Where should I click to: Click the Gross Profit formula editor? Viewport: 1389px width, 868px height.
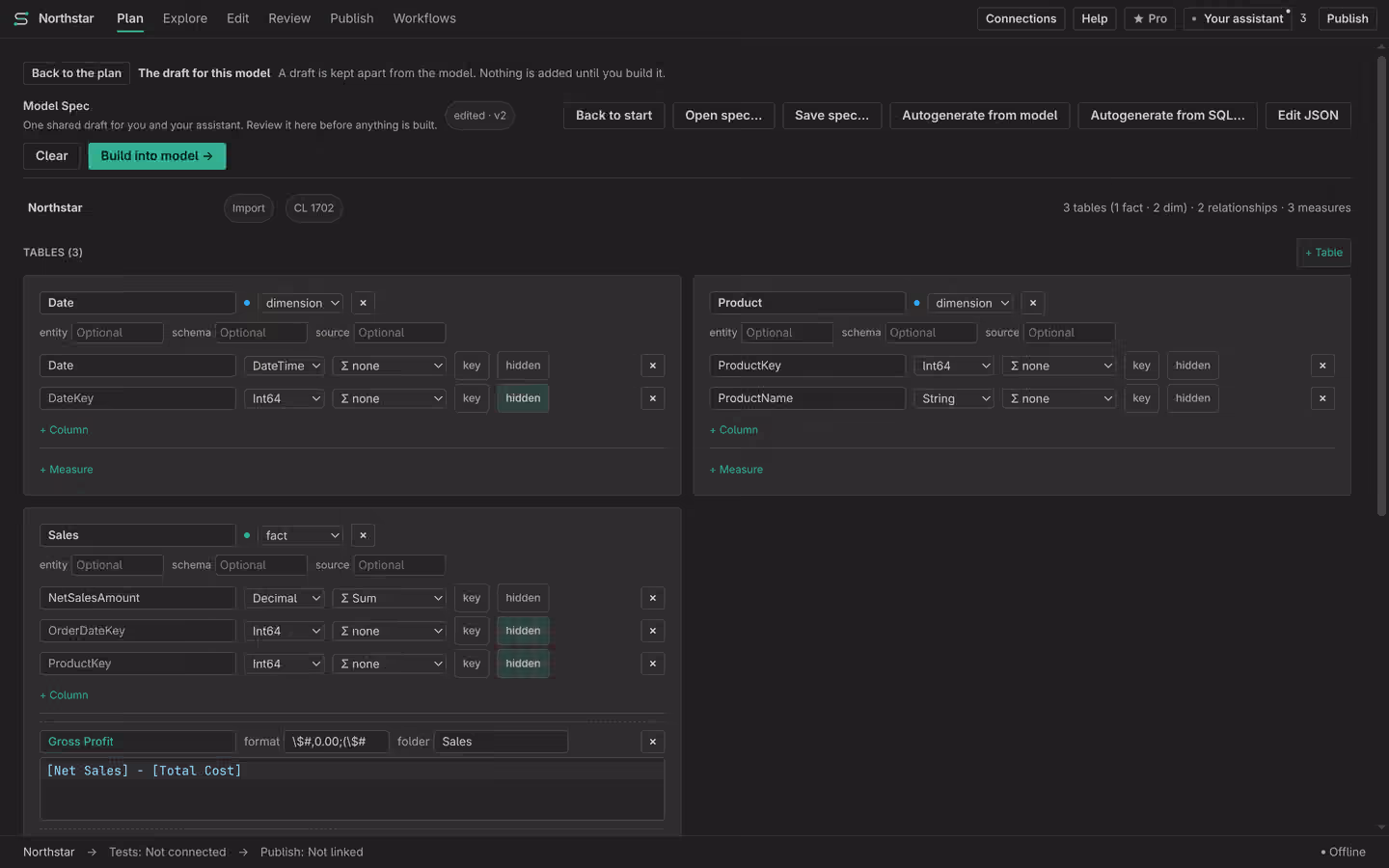352,790
